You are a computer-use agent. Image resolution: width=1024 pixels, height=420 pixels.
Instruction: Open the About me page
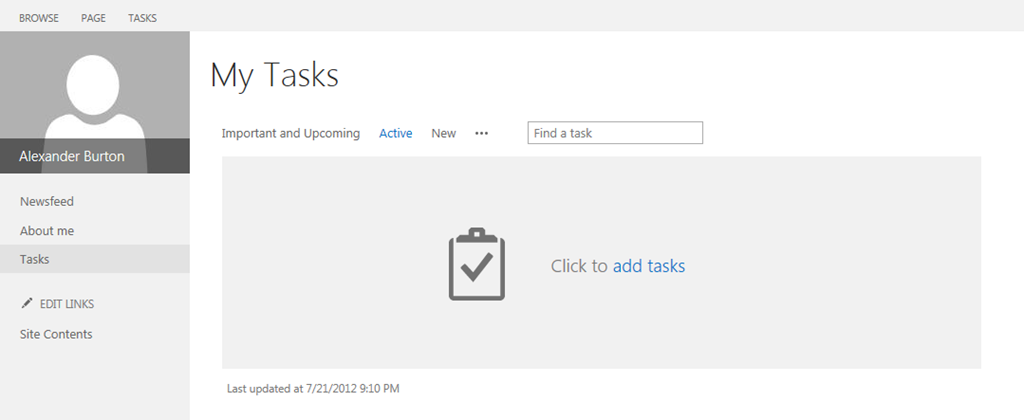(x=46, y=231)
